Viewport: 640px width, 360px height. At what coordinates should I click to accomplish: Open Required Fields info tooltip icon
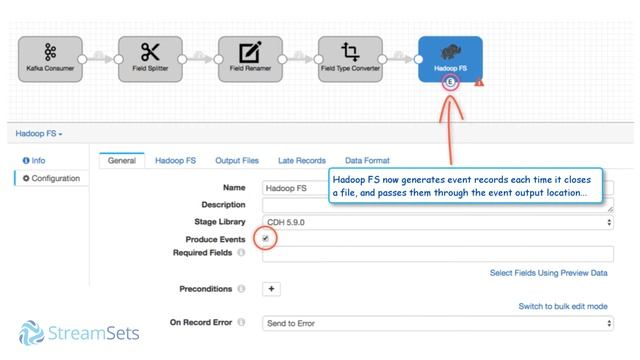tap(241, 253)
